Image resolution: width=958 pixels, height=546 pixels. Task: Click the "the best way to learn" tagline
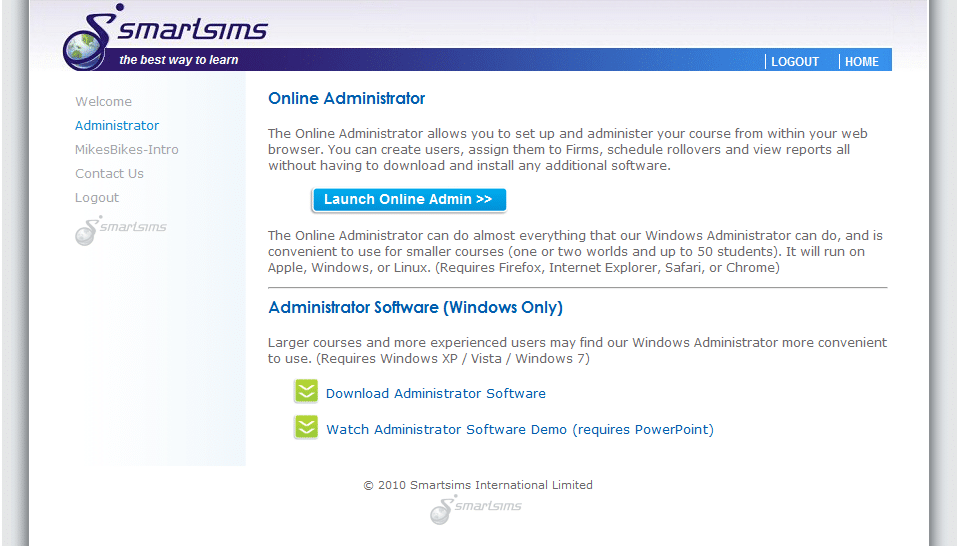point(179,60)
